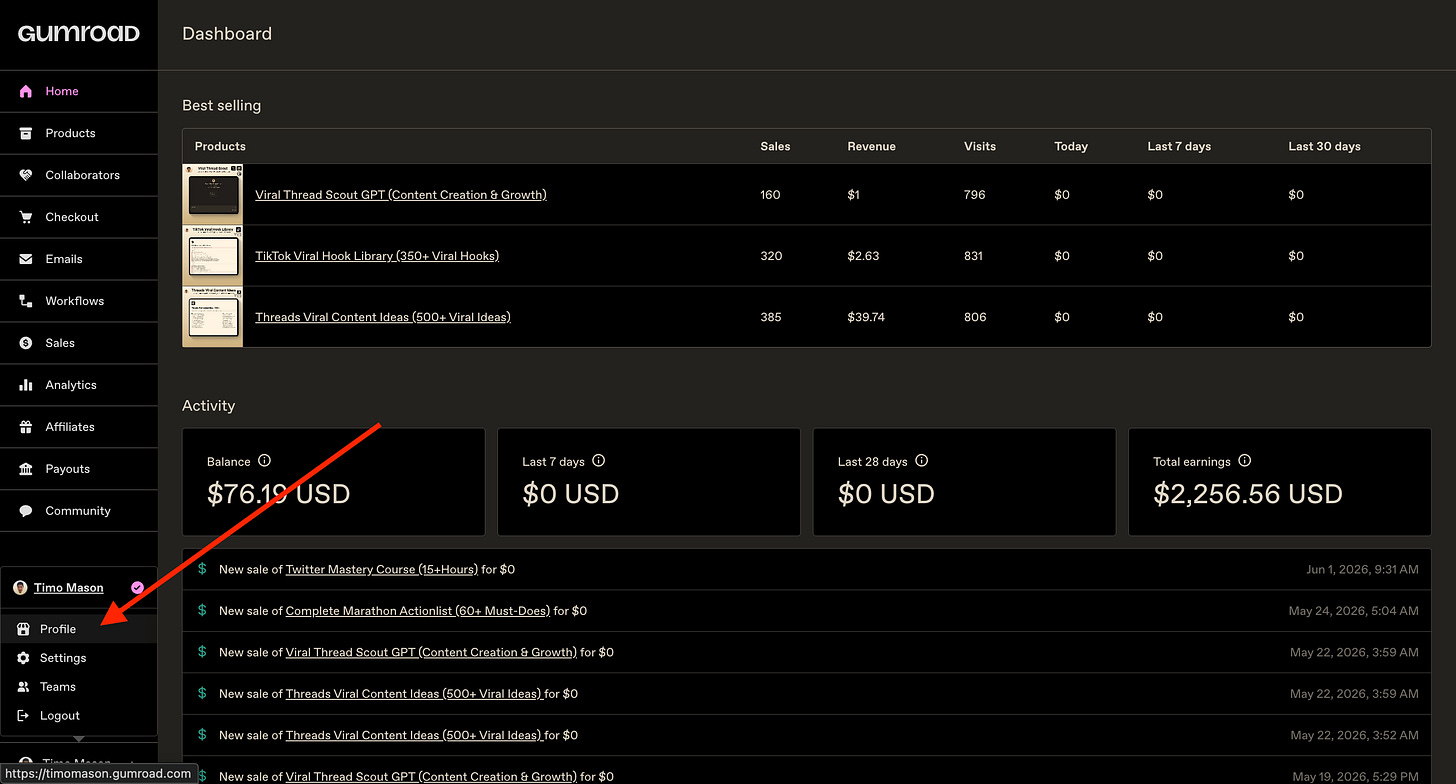The width and height of the screenshot is (1456, 784).
Task: Click the Community chat bubble icon
Action: tap(26, 511)
